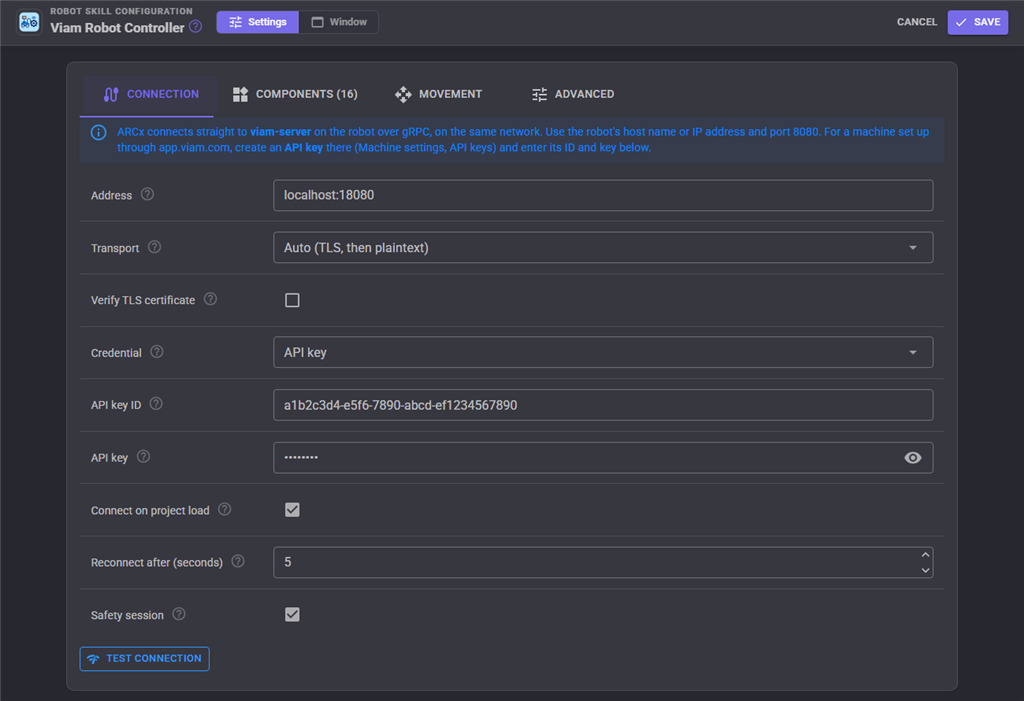
Task: Click the help icon beside the API key label
Action: tap(144, 457)
